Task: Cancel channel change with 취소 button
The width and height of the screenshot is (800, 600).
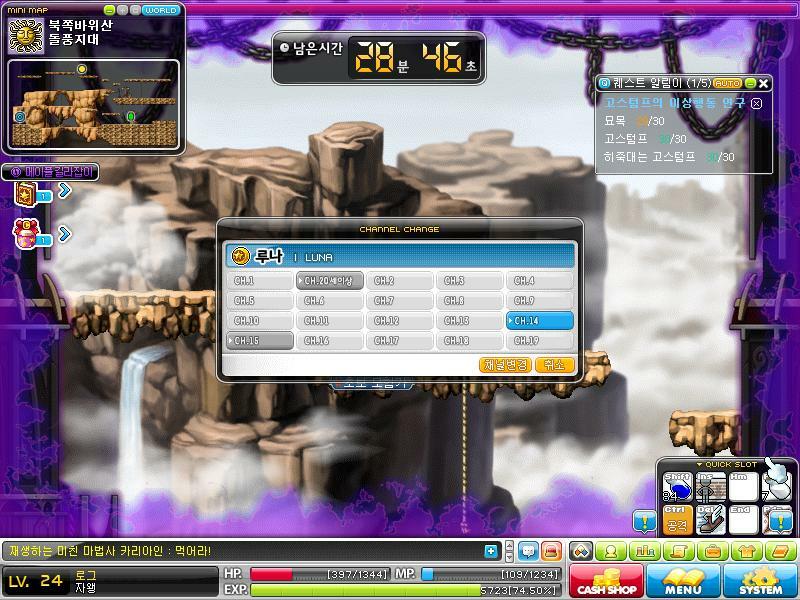Action: (555, 365)
